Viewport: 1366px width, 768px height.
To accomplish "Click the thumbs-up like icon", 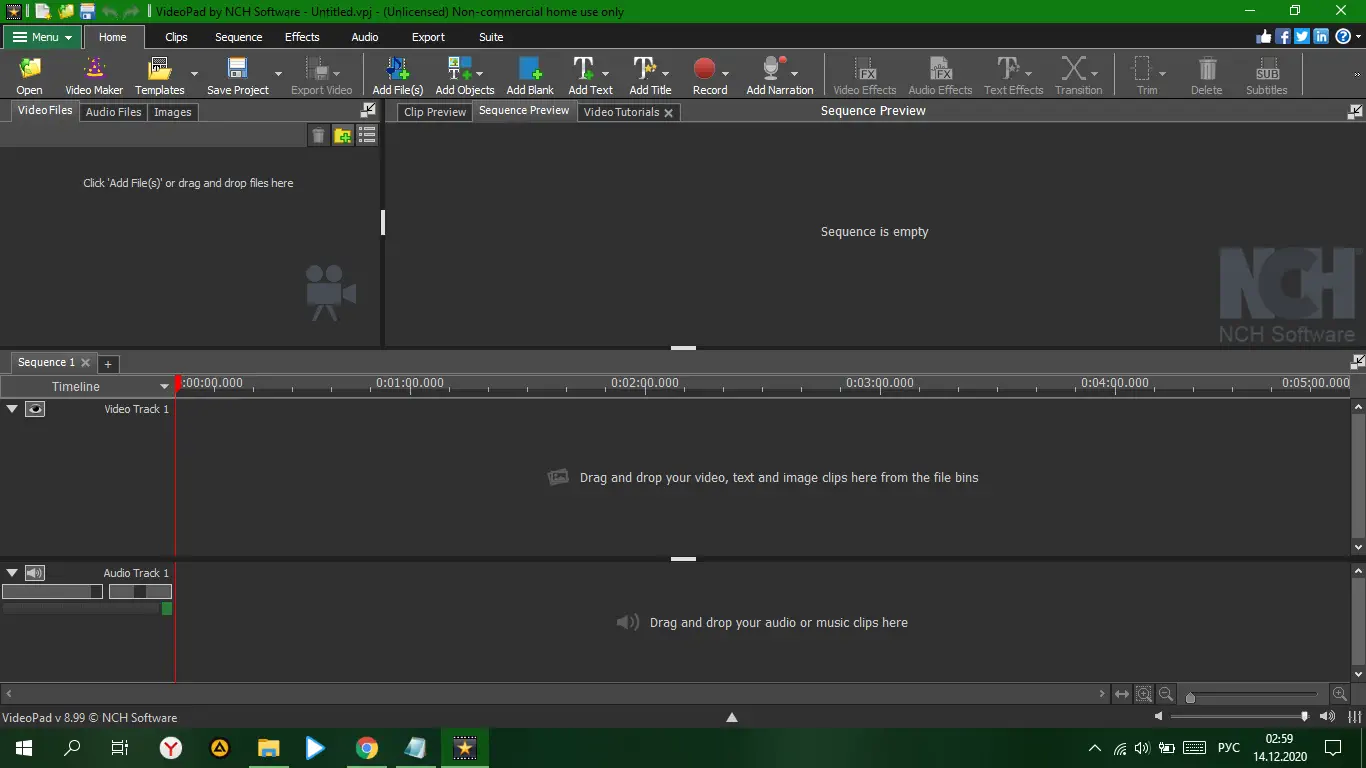I will coord(1264,37).
